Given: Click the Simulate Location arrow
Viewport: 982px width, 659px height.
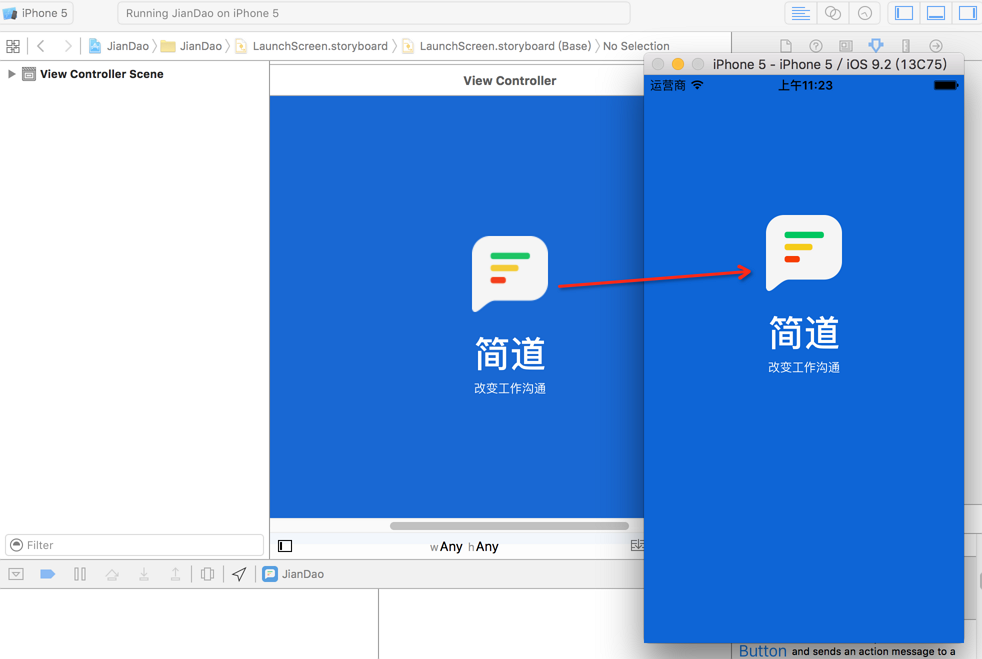Looking at the screenshot, I should tap(239, 574).
